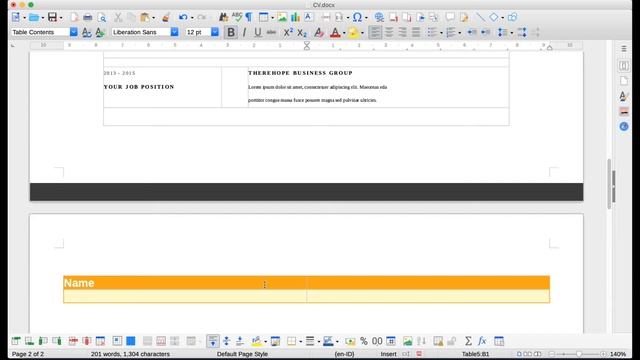
Task: Set paragraph alignment to Justified
Action: point(416,32)
